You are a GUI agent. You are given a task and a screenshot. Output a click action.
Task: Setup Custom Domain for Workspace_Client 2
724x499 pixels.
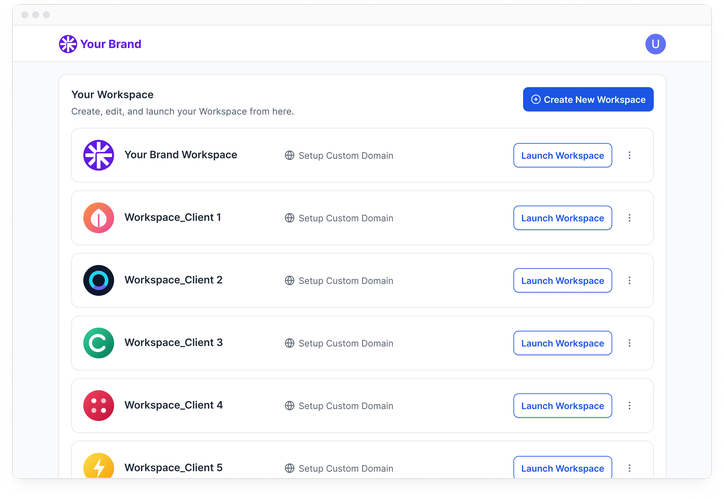[x=346, y=281]
